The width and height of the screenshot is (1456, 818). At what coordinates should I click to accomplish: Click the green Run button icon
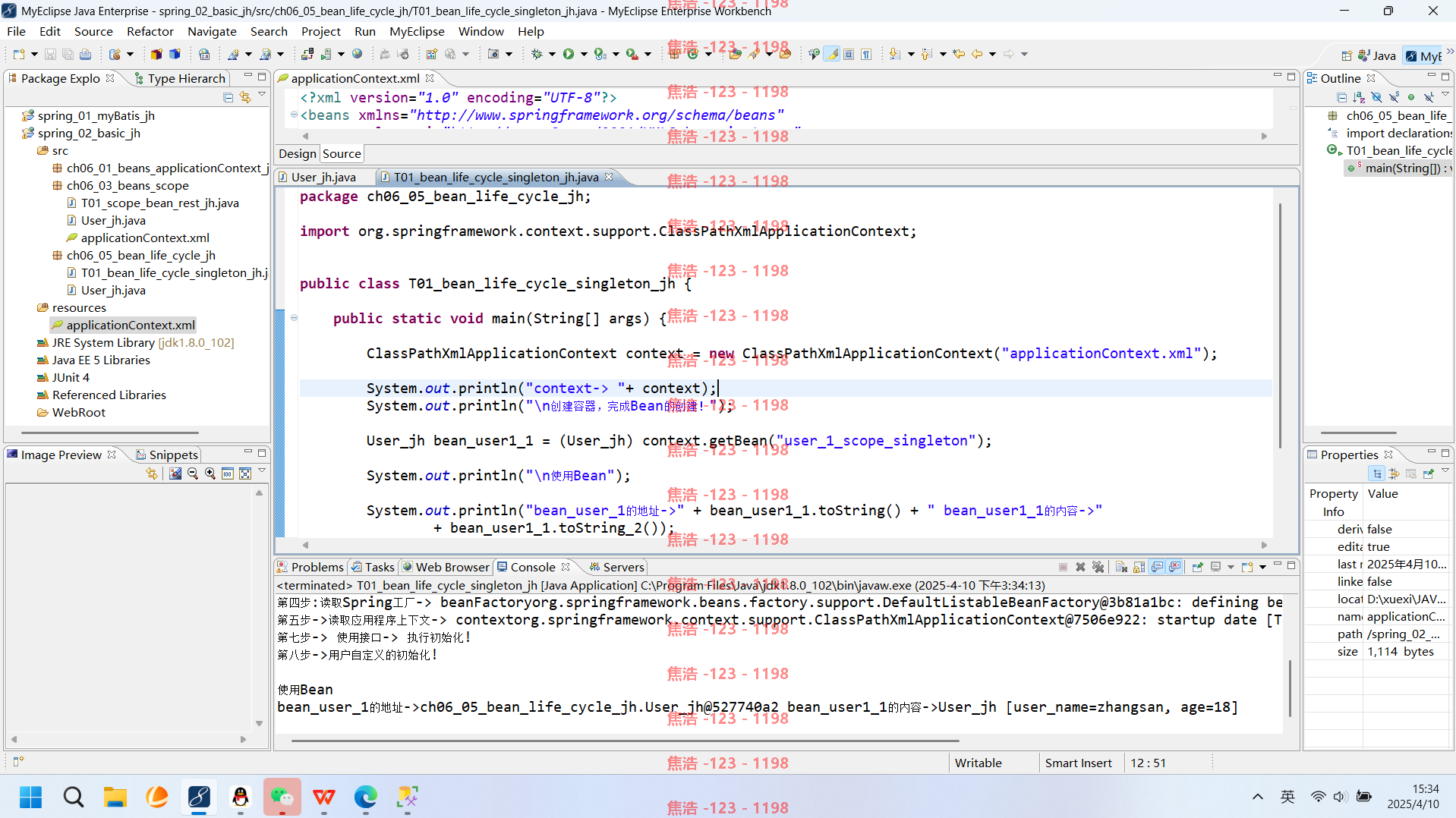click(x=569, y=54)
